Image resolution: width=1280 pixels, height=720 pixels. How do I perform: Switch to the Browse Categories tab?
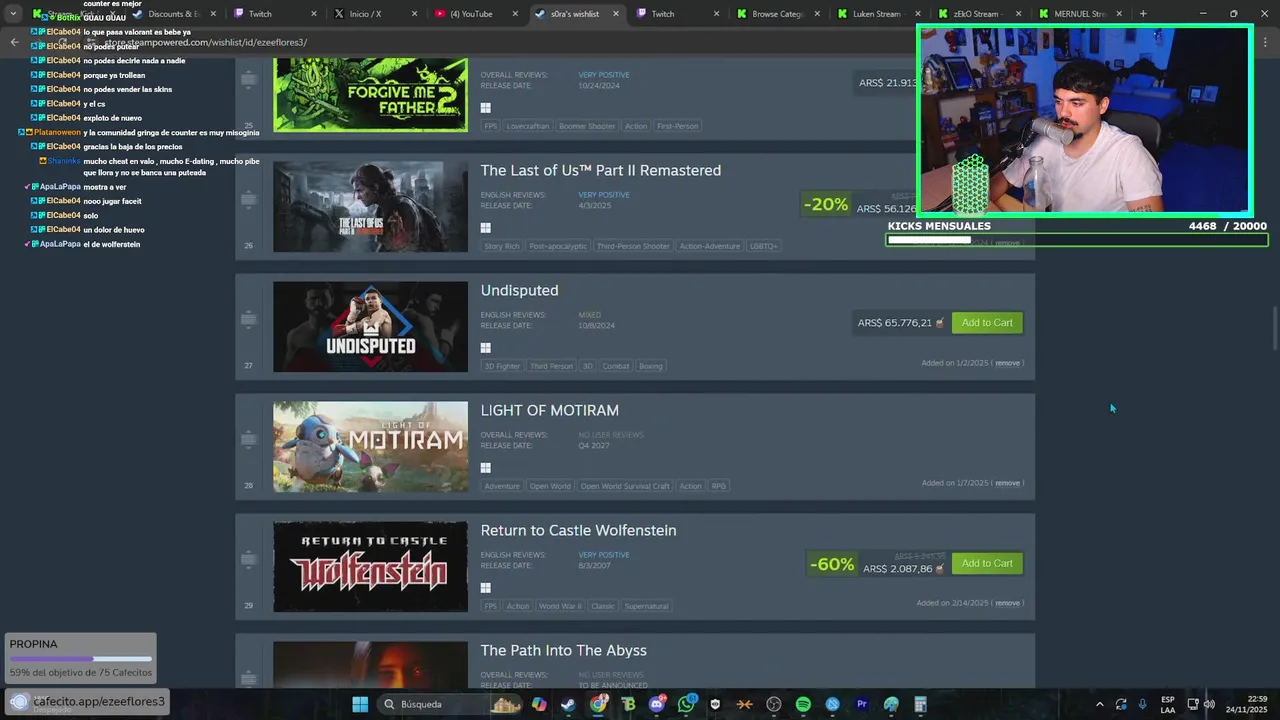[777, 14]
